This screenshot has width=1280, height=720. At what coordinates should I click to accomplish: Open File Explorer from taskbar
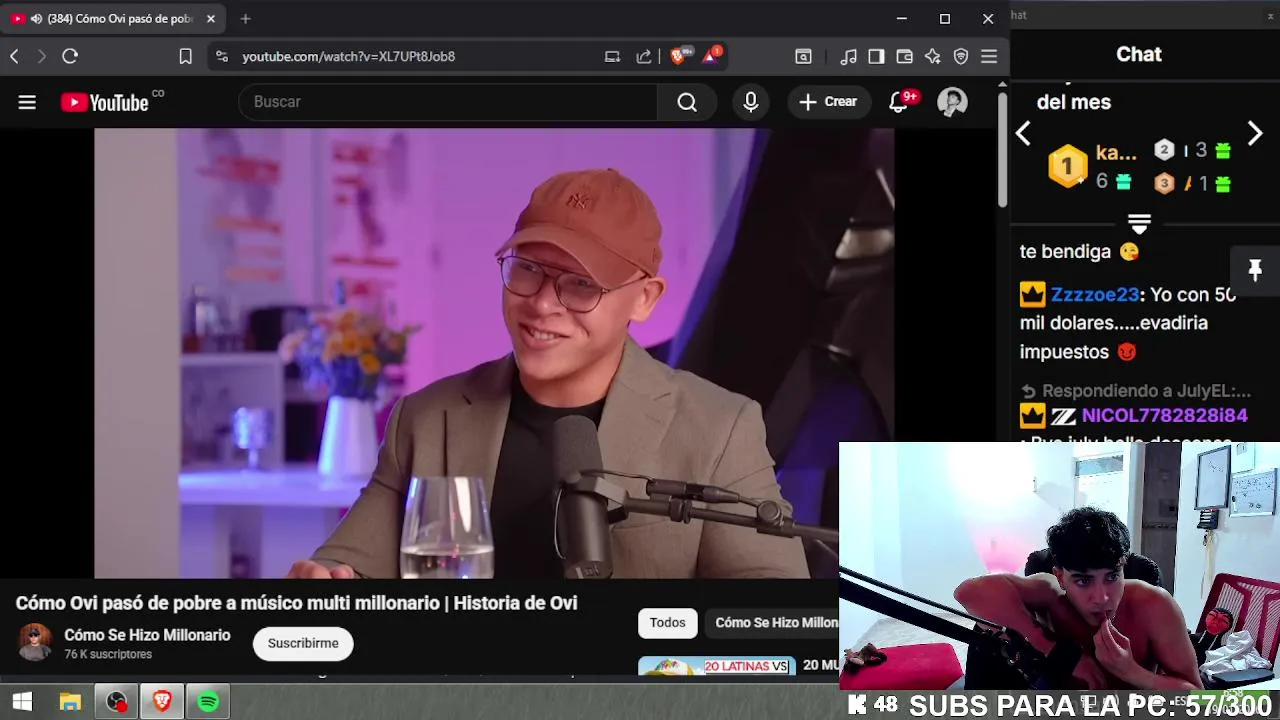click(x=70, y=702)
